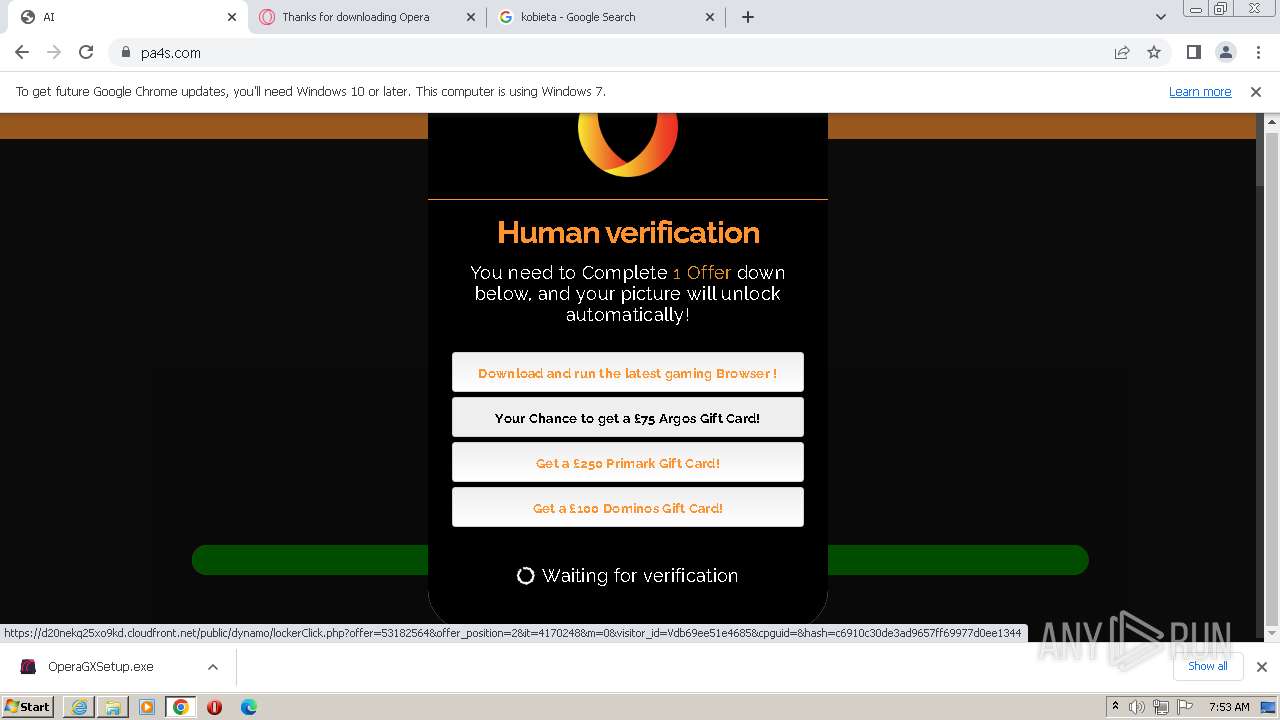
Task: Open the Opera taskbar icon
Action: pos(214,707)
